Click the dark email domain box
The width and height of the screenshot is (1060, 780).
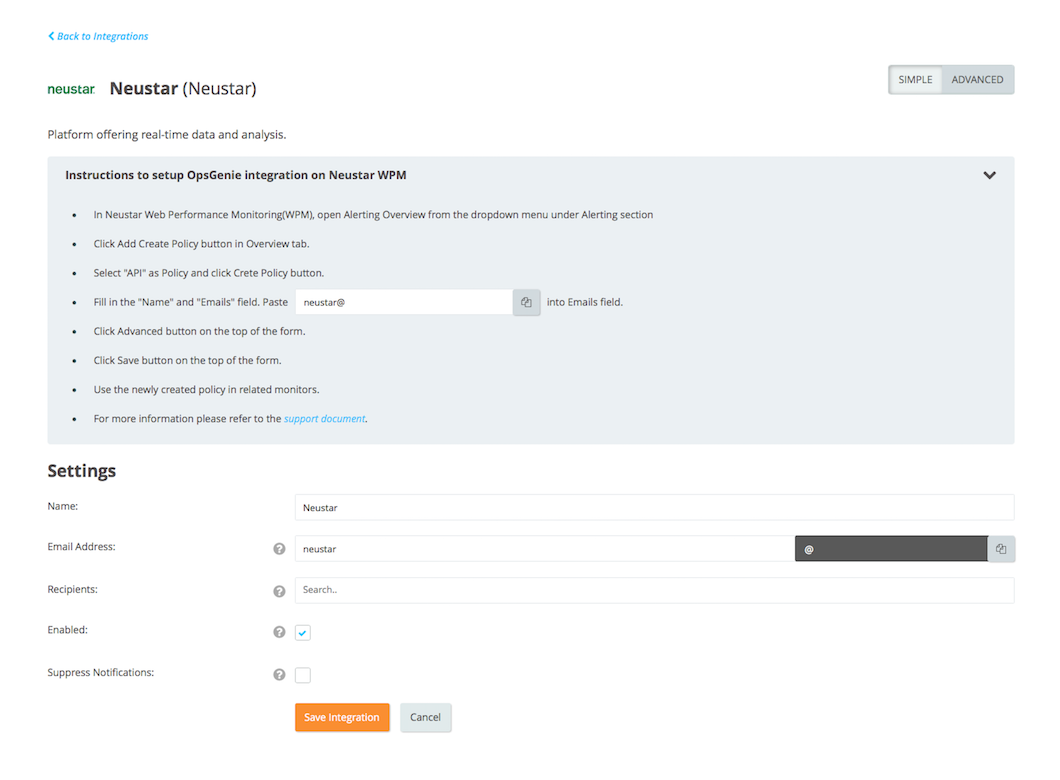[x=891, y=549]
